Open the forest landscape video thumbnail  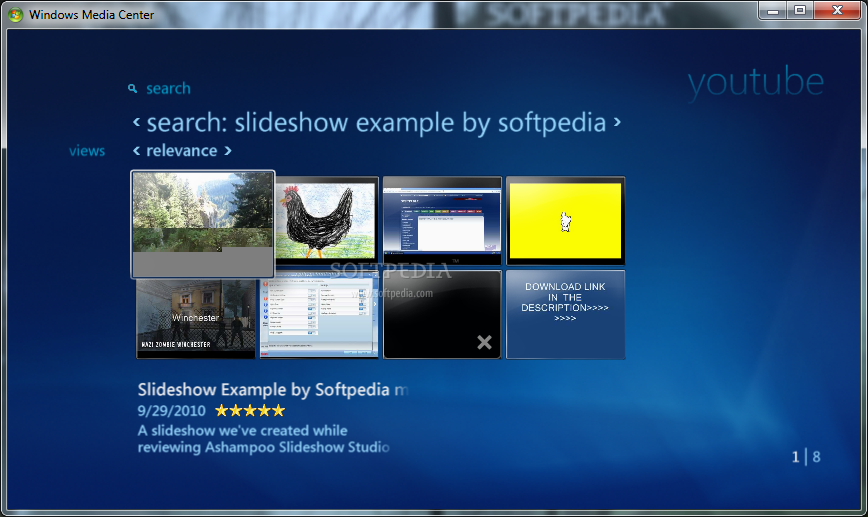tap(203, 224)
